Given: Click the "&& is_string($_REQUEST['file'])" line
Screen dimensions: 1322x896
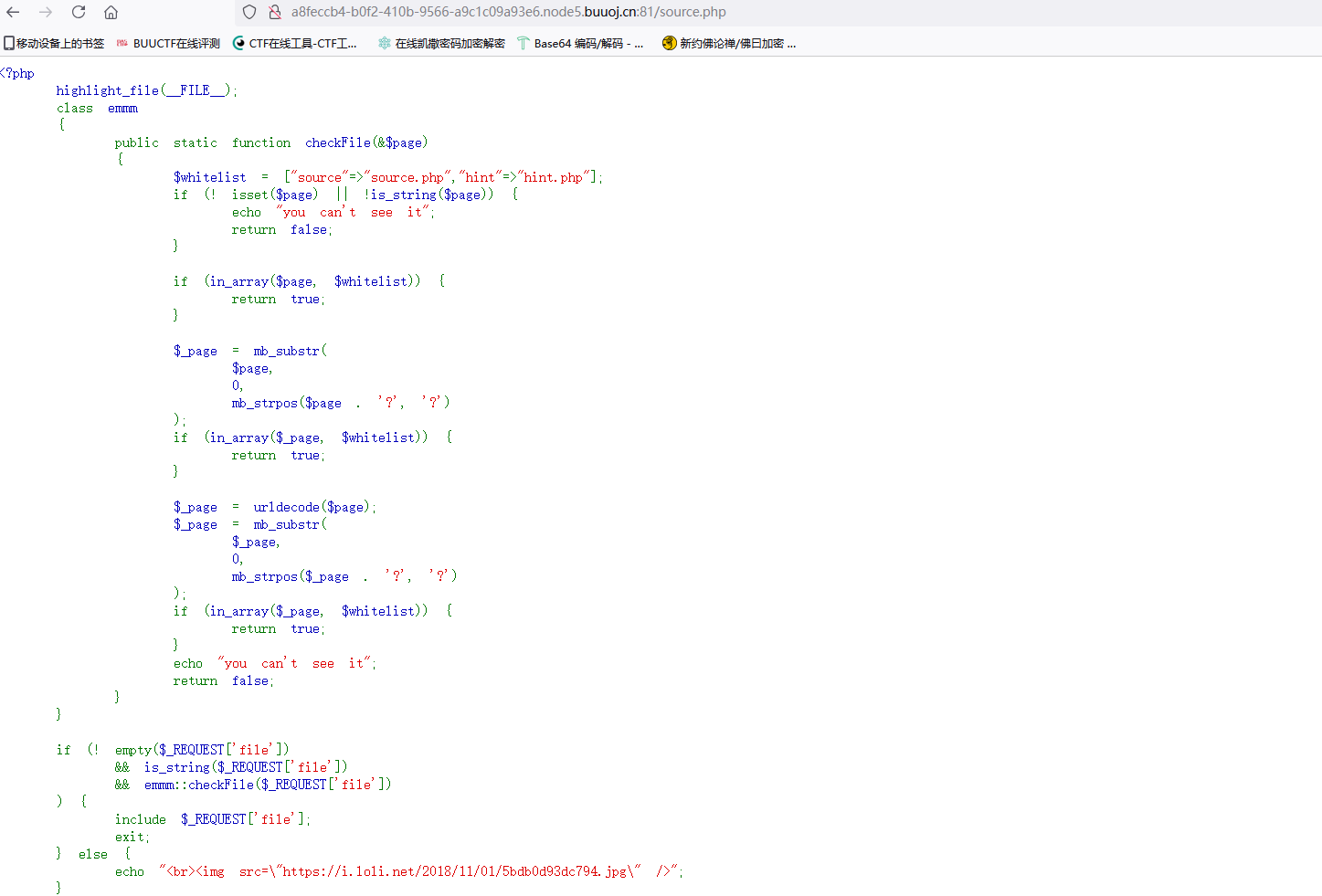Looking at the screenshot, I should coord(231,767).
